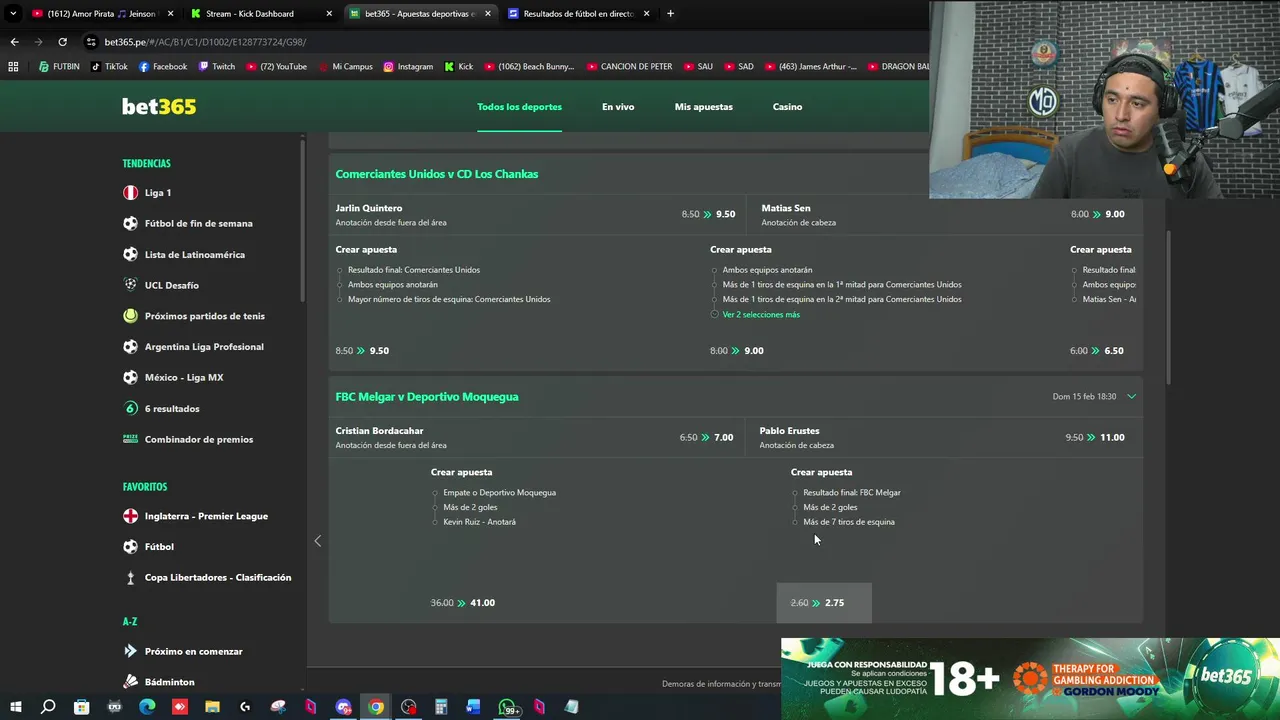
Task: Click the left carousel arrow in Melgar section
Action: click(318, 541)
